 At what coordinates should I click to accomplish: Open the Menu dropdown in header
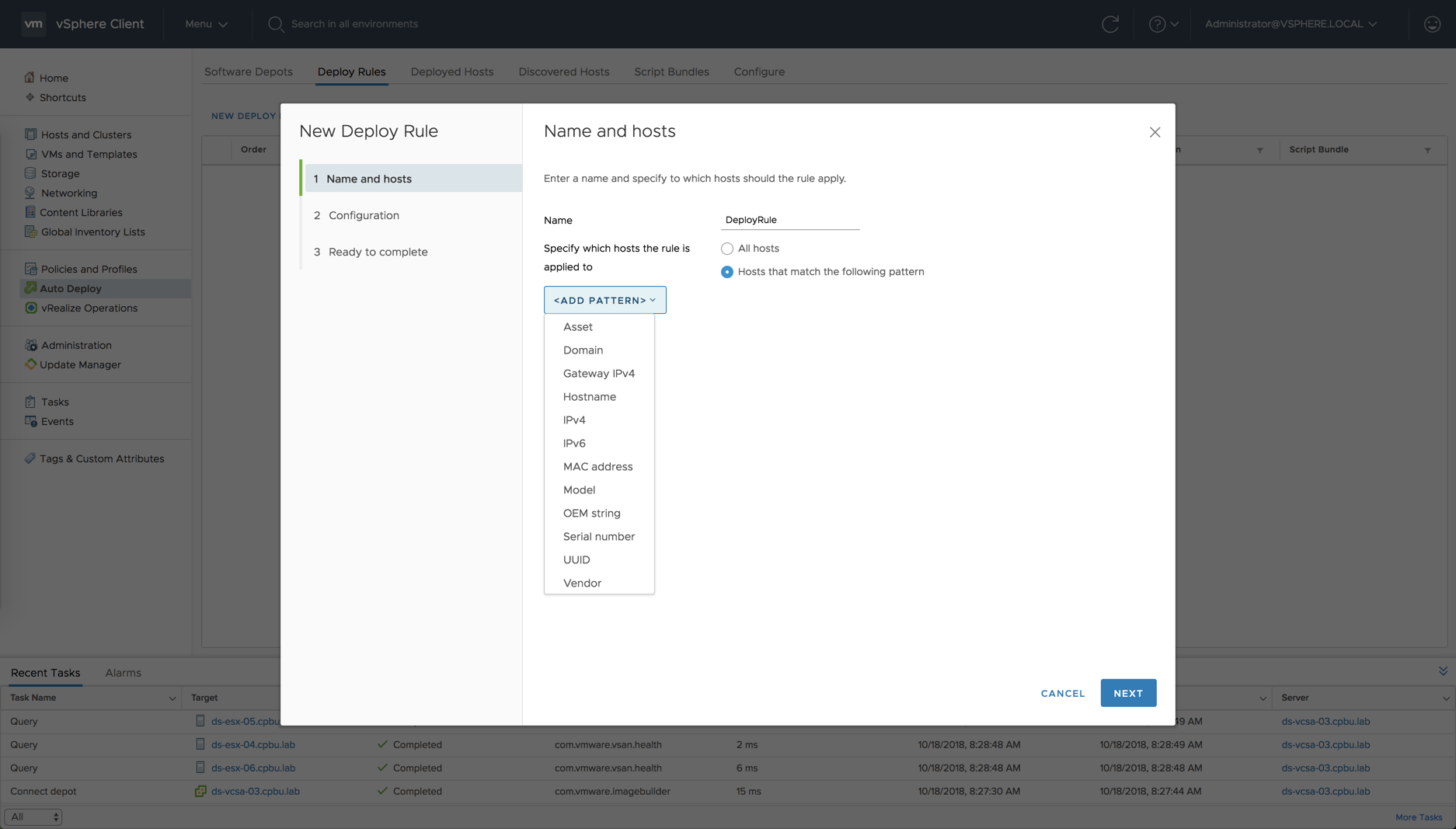point(206,24)
